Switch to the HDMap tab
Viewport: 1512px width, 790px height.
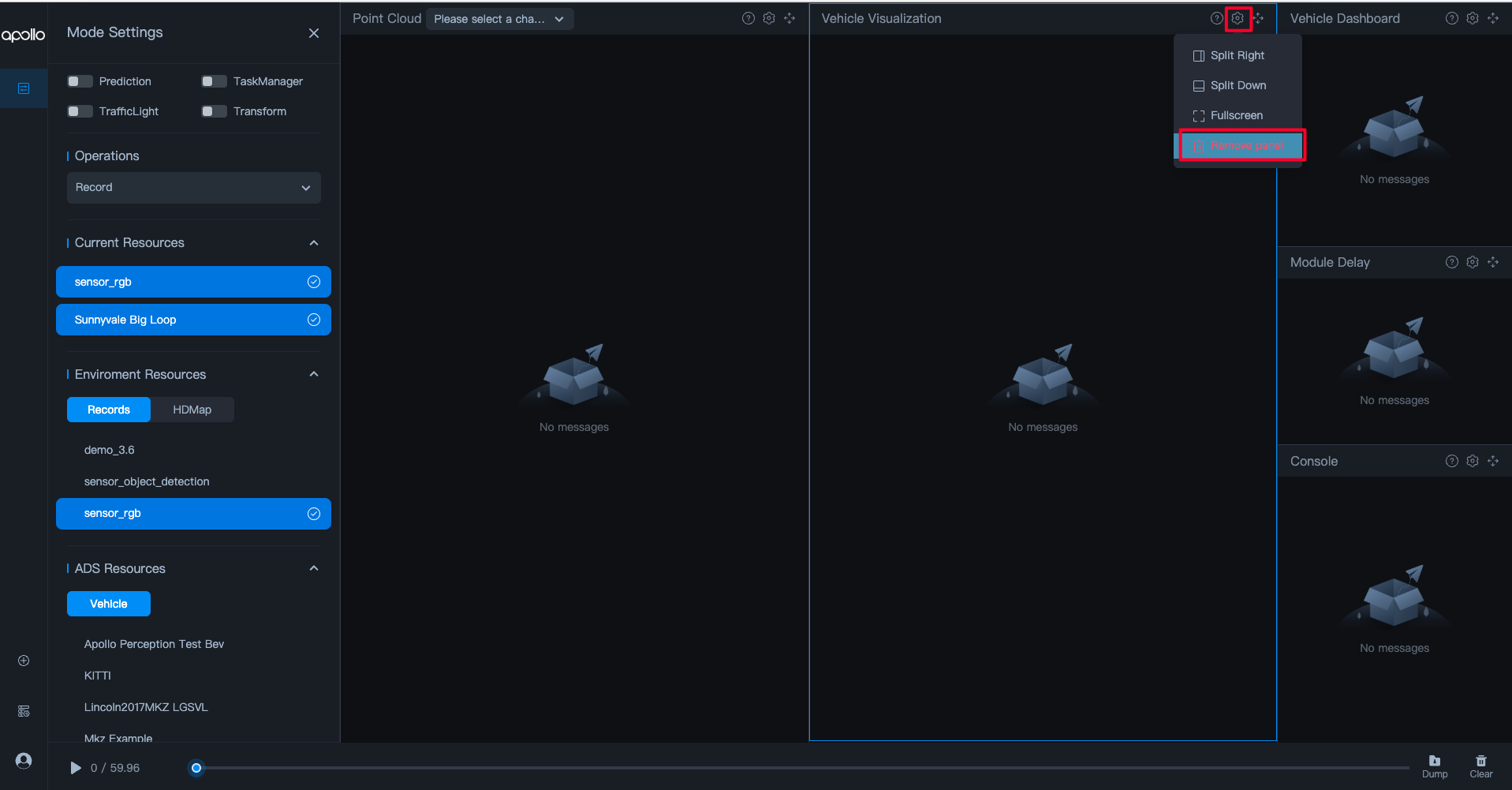coord(192,410)
